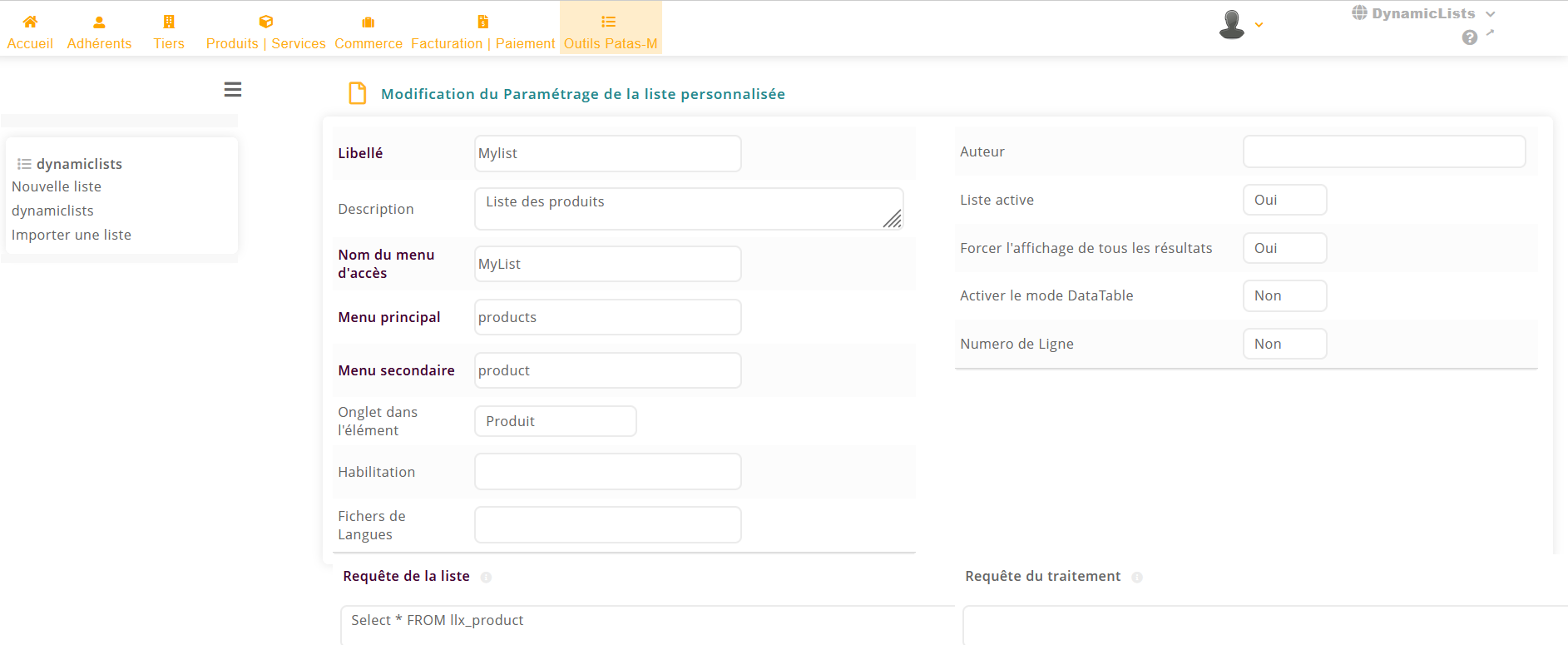Toggle the hamburger sidebar menu

(233, 90)
